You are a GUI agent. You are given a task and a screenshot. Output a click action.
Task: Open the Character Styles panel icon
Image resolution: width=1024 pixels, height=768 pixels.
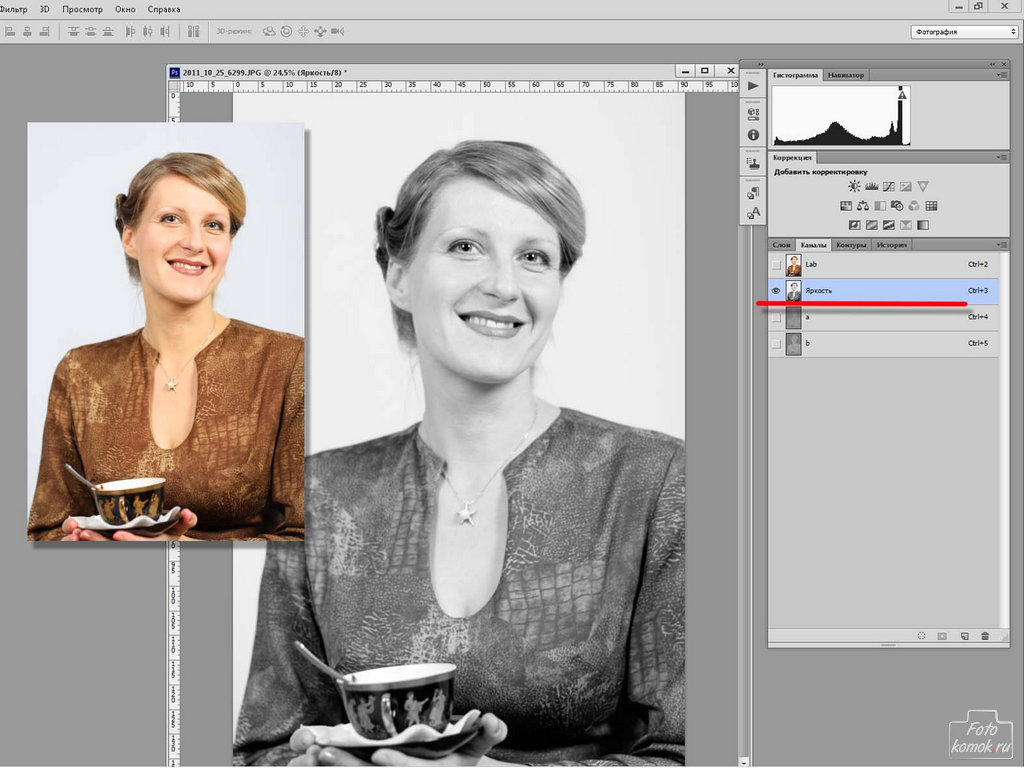753,213
